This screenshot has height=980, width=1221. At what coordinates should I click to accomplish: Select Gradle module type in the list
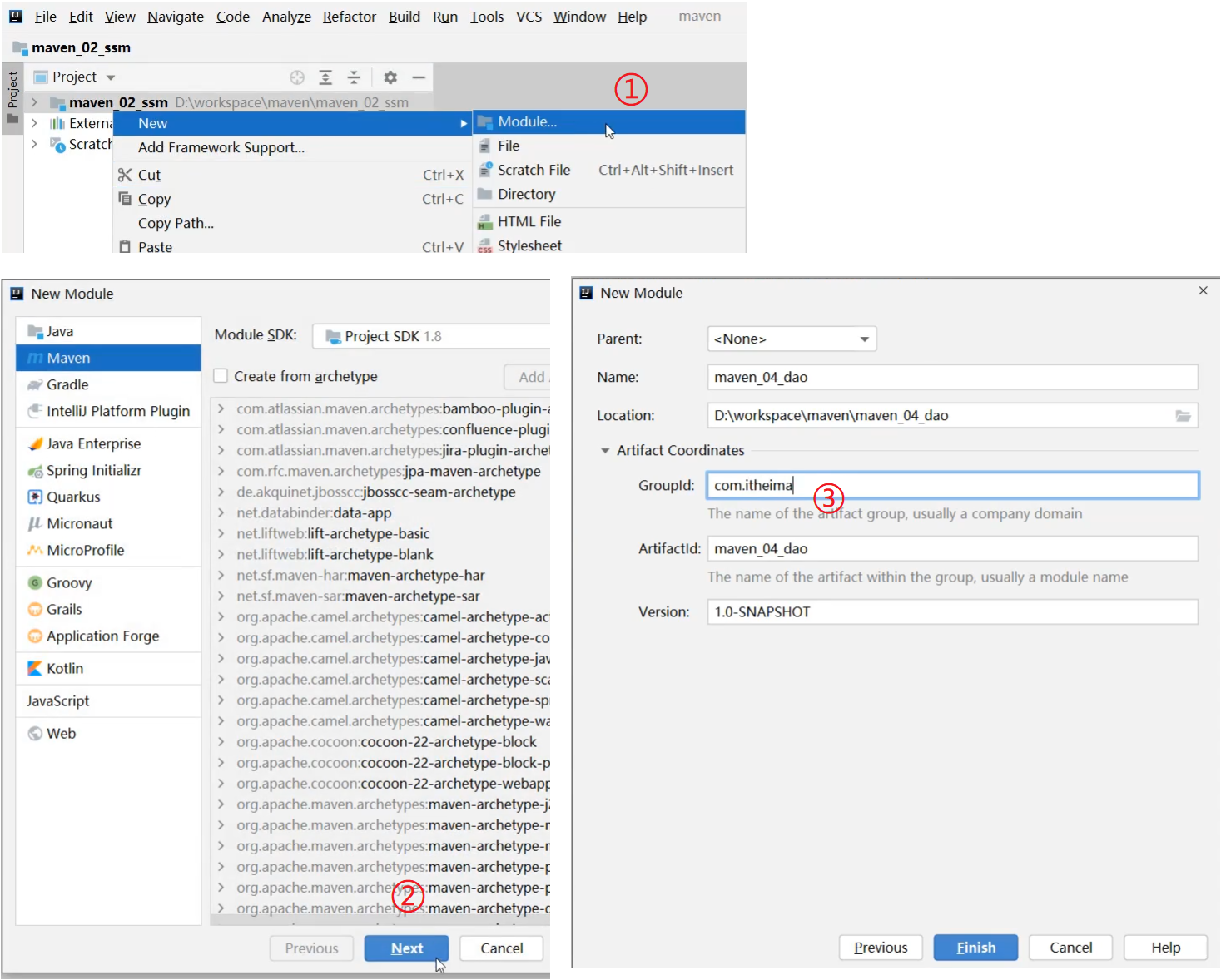(108, 384)
